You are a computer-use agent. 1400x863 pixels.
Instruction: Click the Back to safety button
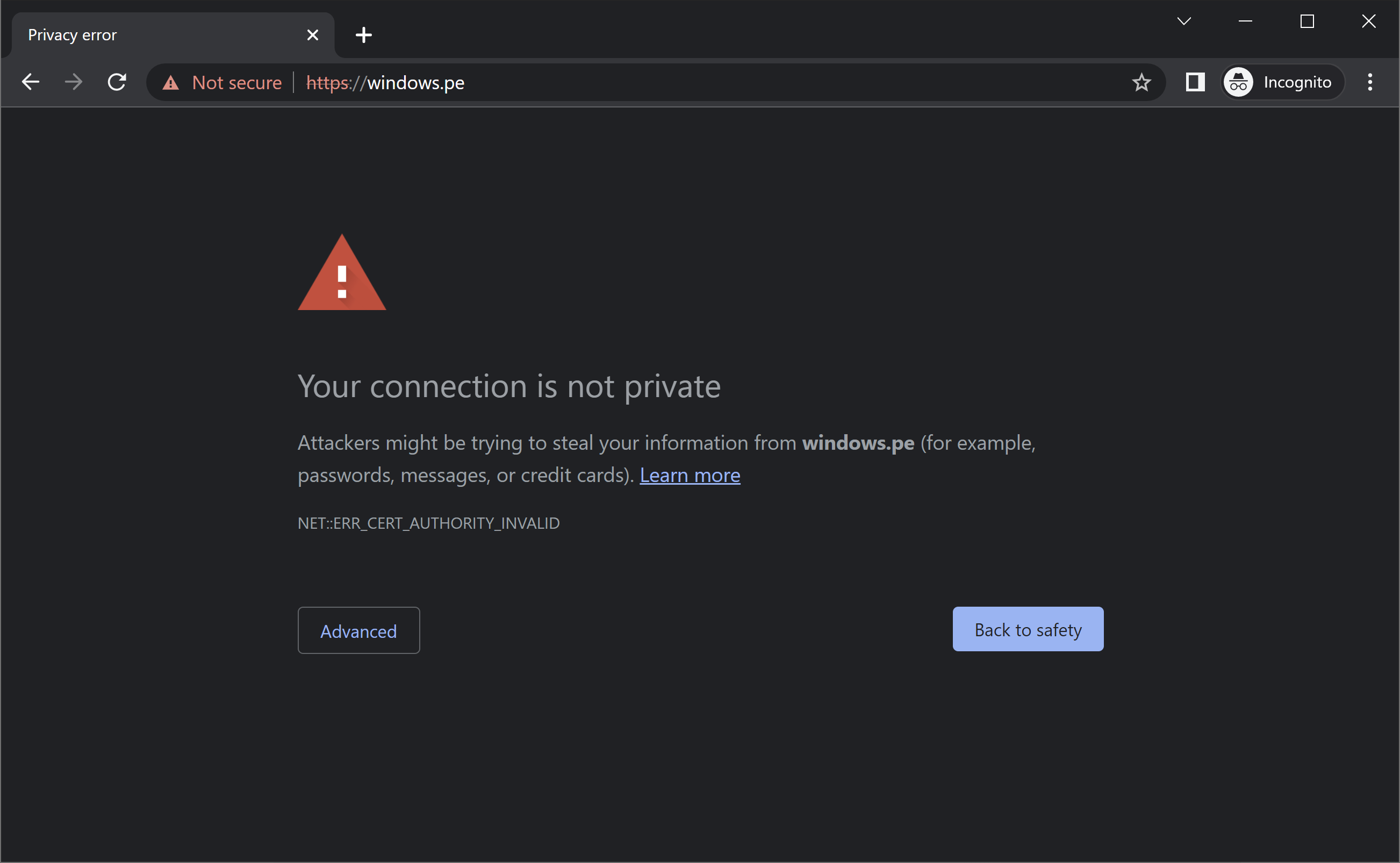[1028, 629]
